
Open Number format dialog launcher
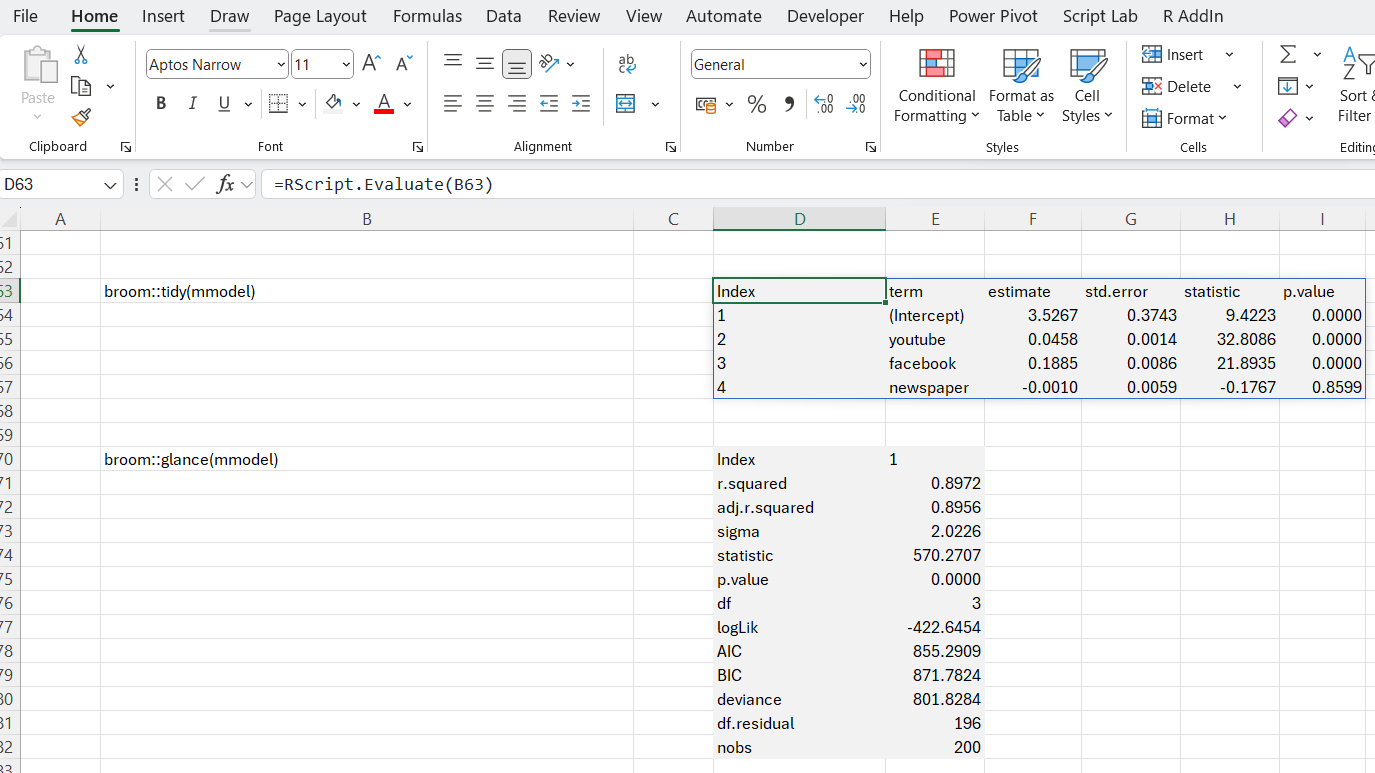tap(871, 147)
